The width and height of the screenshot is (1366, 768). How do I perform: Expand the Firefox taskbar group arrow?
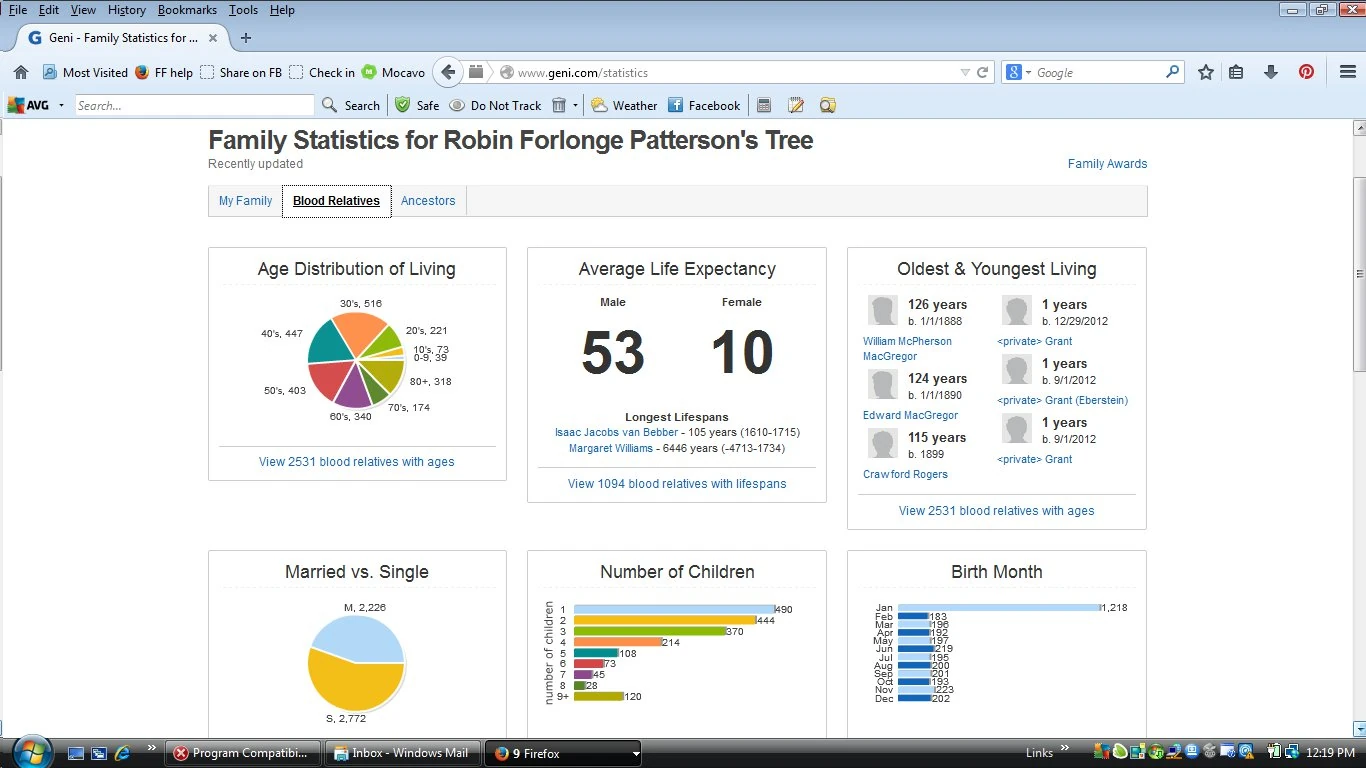(x=636, y=753)
